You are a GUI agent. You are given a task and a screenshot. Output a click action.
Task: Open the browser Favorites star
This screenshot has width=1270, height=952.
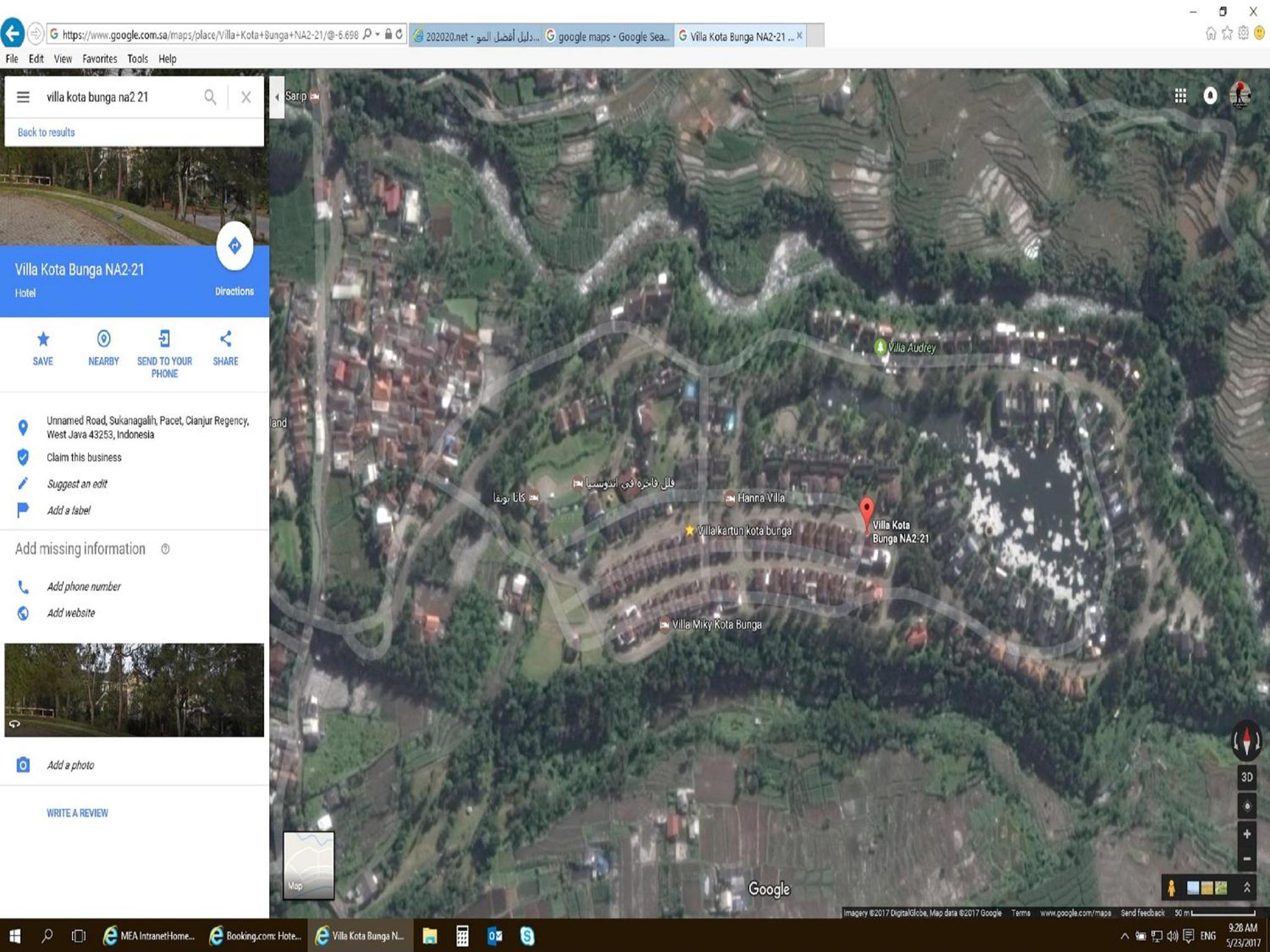[x=1227, y=33]
